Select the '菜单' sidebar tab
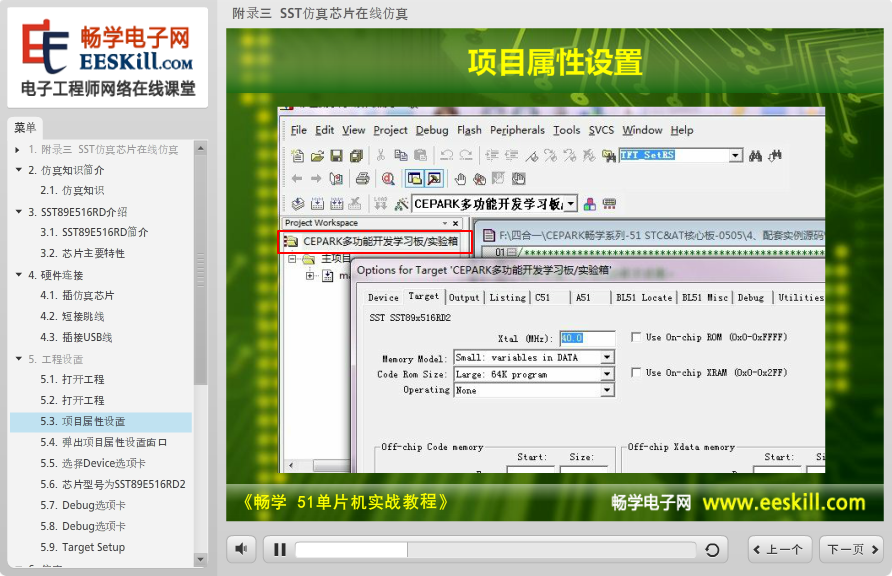Viewport: 892px width, 576px height. pos(25,127)
